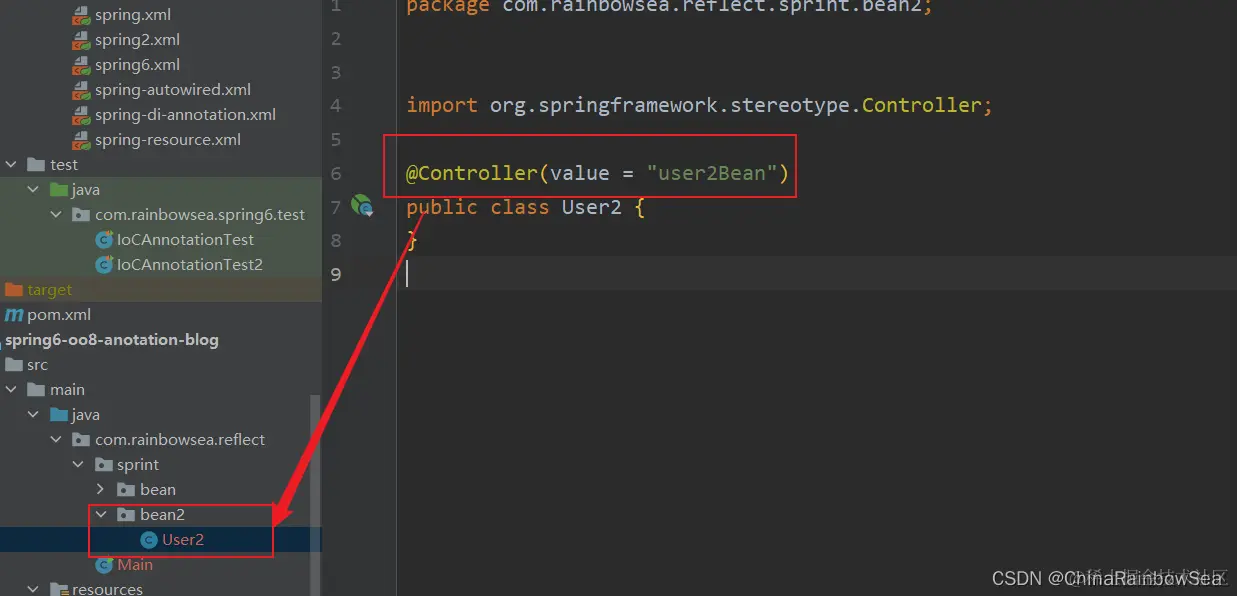This screenshot has width=1237, height=596.
Task: Click the package declaration line
Action: (x=669, y=6)
